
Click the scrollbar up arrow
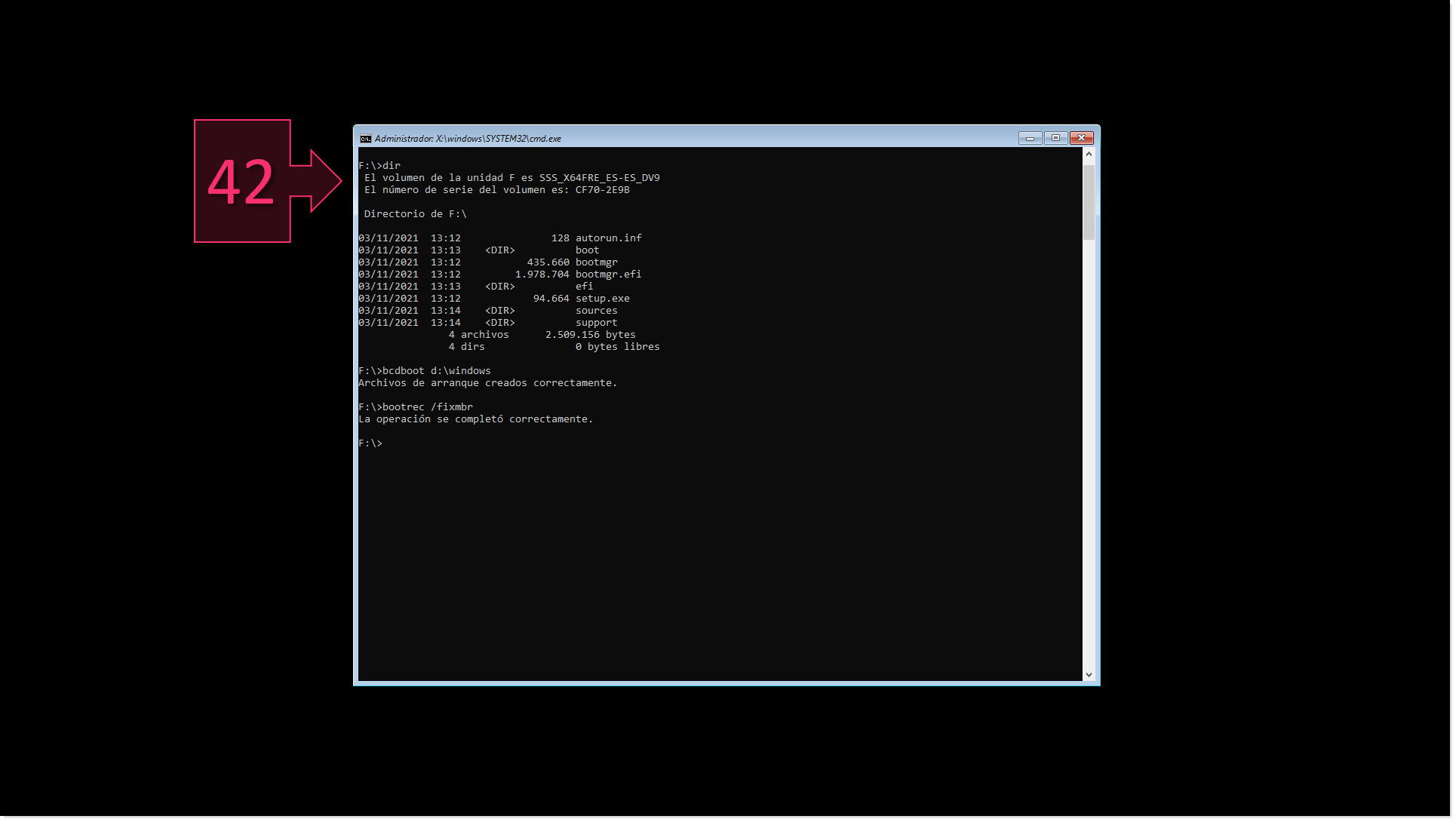(1089, 154)
